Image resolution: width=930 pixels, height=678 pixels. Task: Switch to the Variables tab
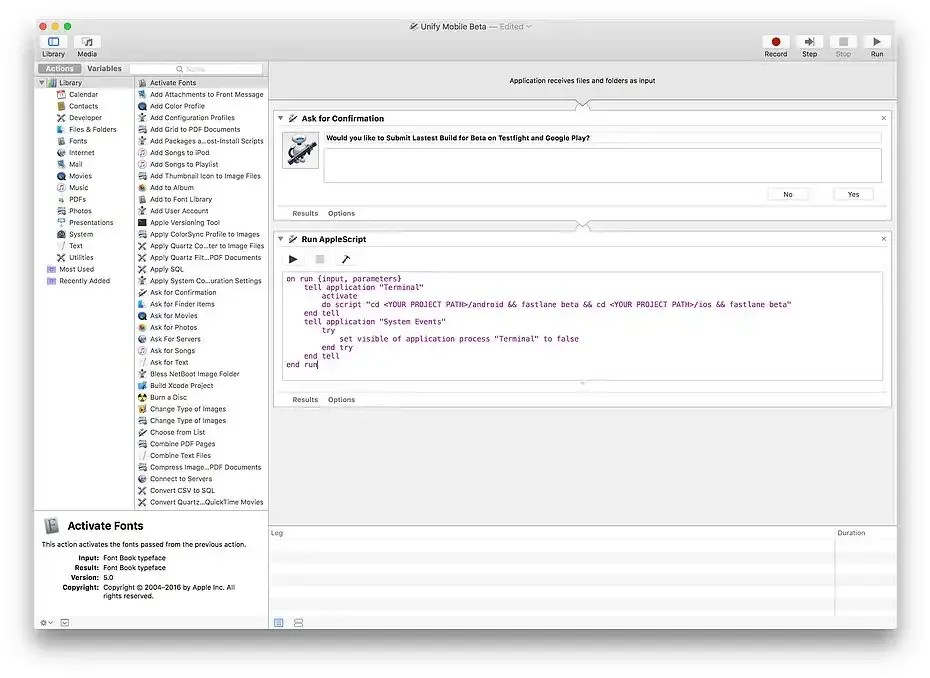104,69
